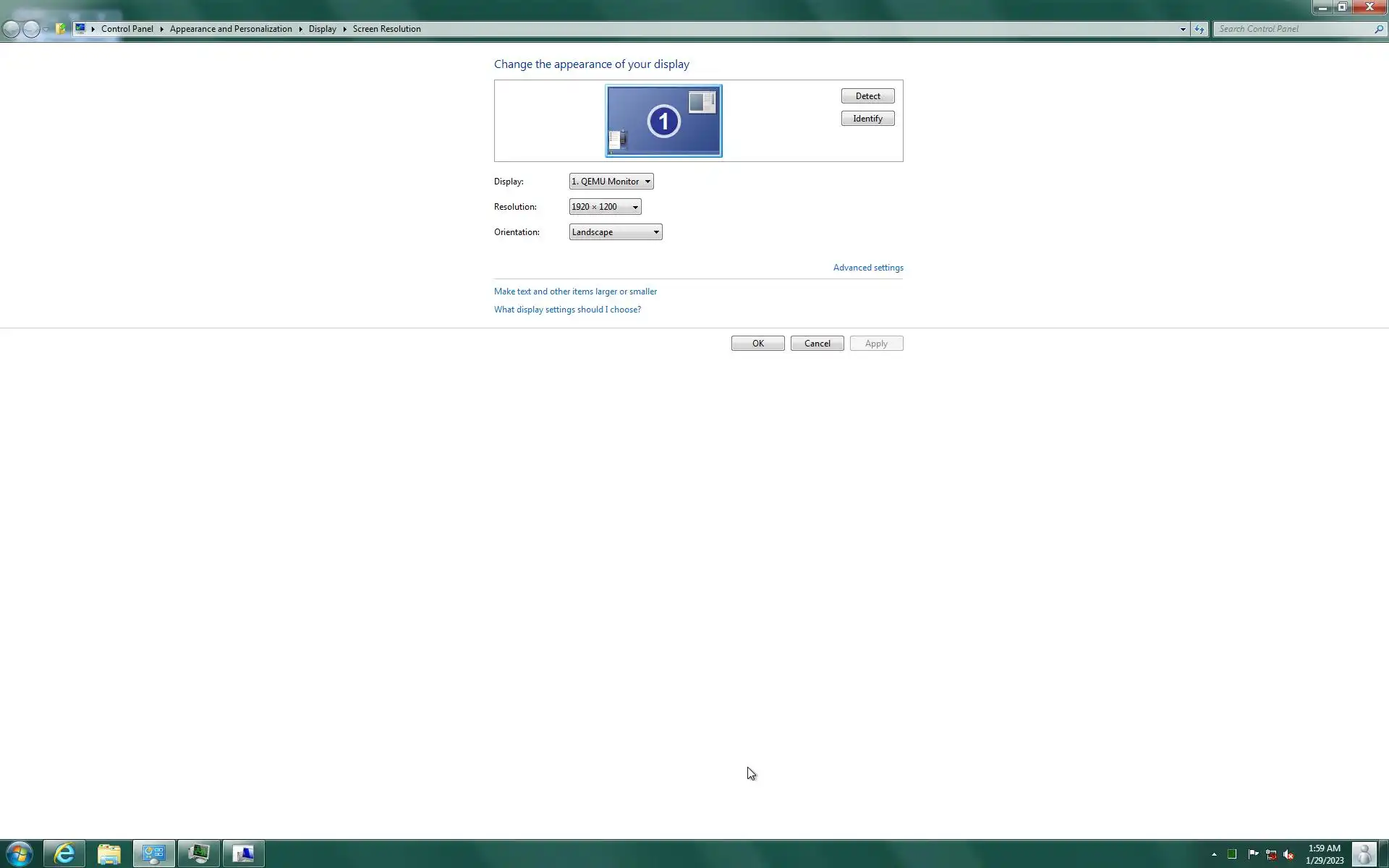This screenshot has height=868, width=1389.
Task: Open Windows Explorer folder icon in taskbar
Action: pos(109,854)
